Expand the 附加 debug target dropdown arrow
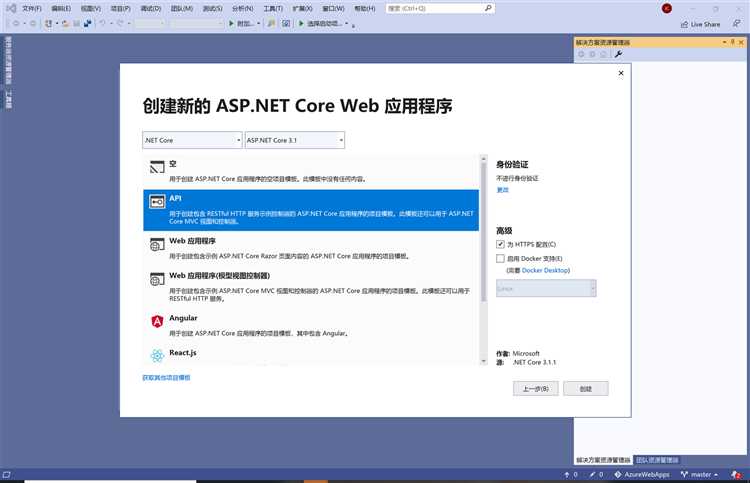This screenshot has width=750, height=483. [259, 23]
